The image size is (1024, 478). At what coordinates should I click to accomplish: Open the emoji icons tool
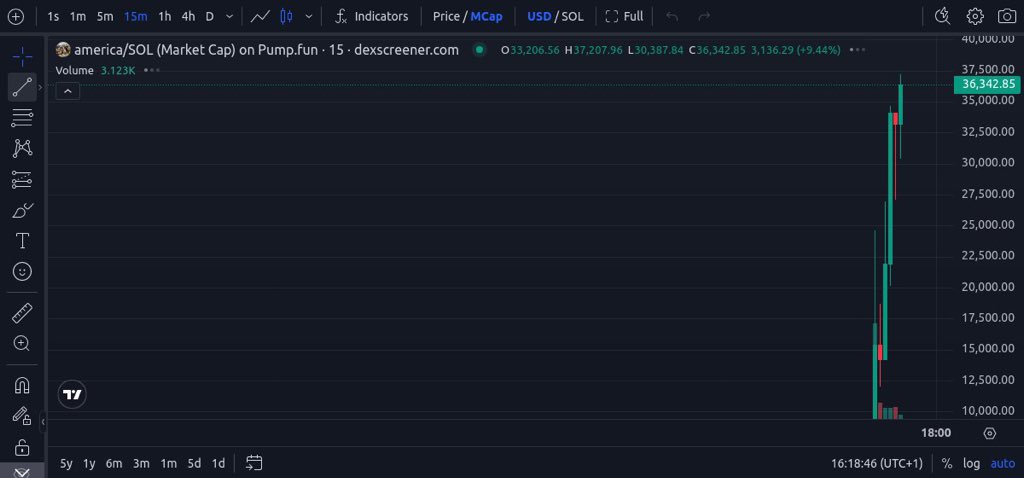pos(22,272)
